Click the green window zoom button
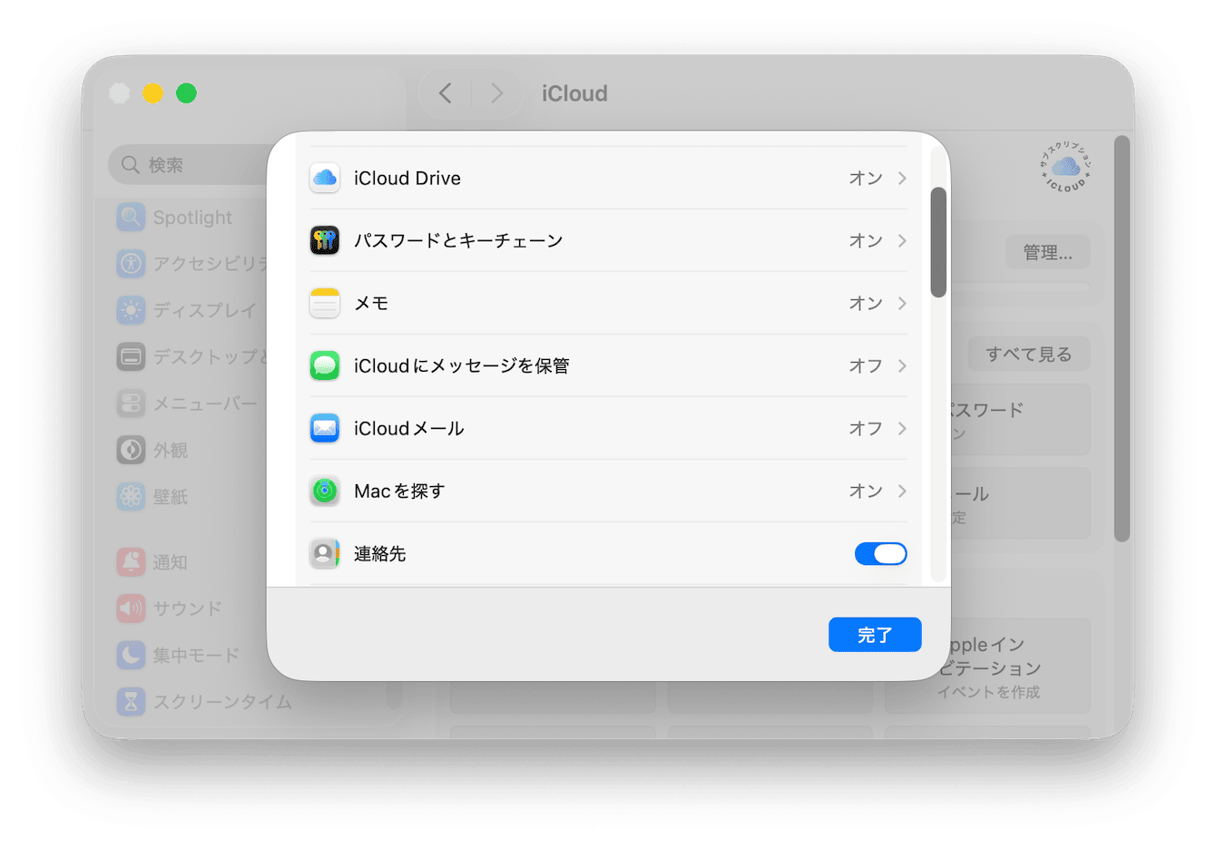The width and height of the screenshot is (1216, 847). [x=186, y=93]
